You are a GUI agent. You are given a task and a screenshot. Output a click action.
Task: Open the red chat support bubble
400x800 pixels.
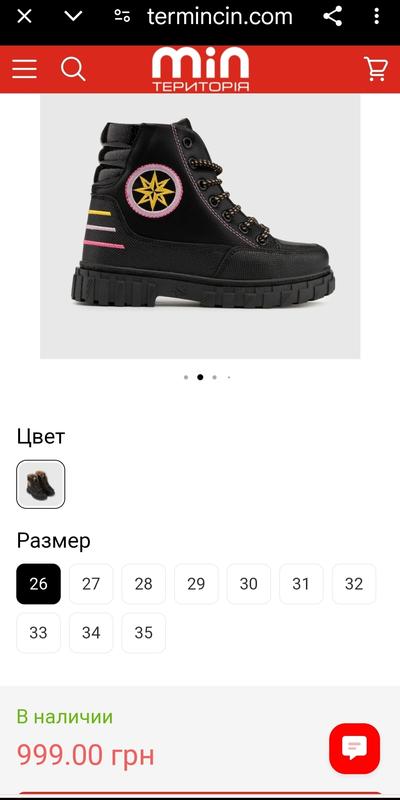tap(355, 748)
